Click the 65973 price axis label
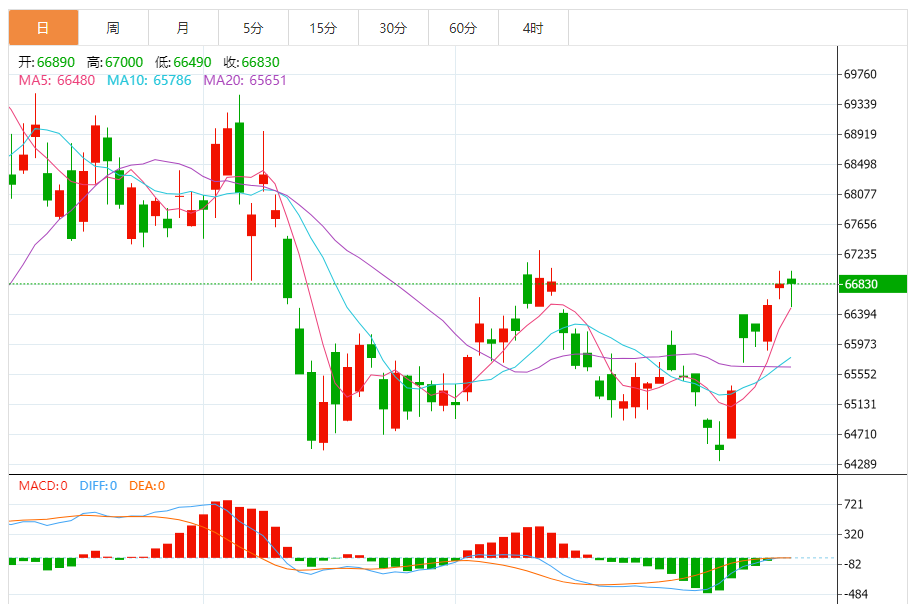 (860, 344)
